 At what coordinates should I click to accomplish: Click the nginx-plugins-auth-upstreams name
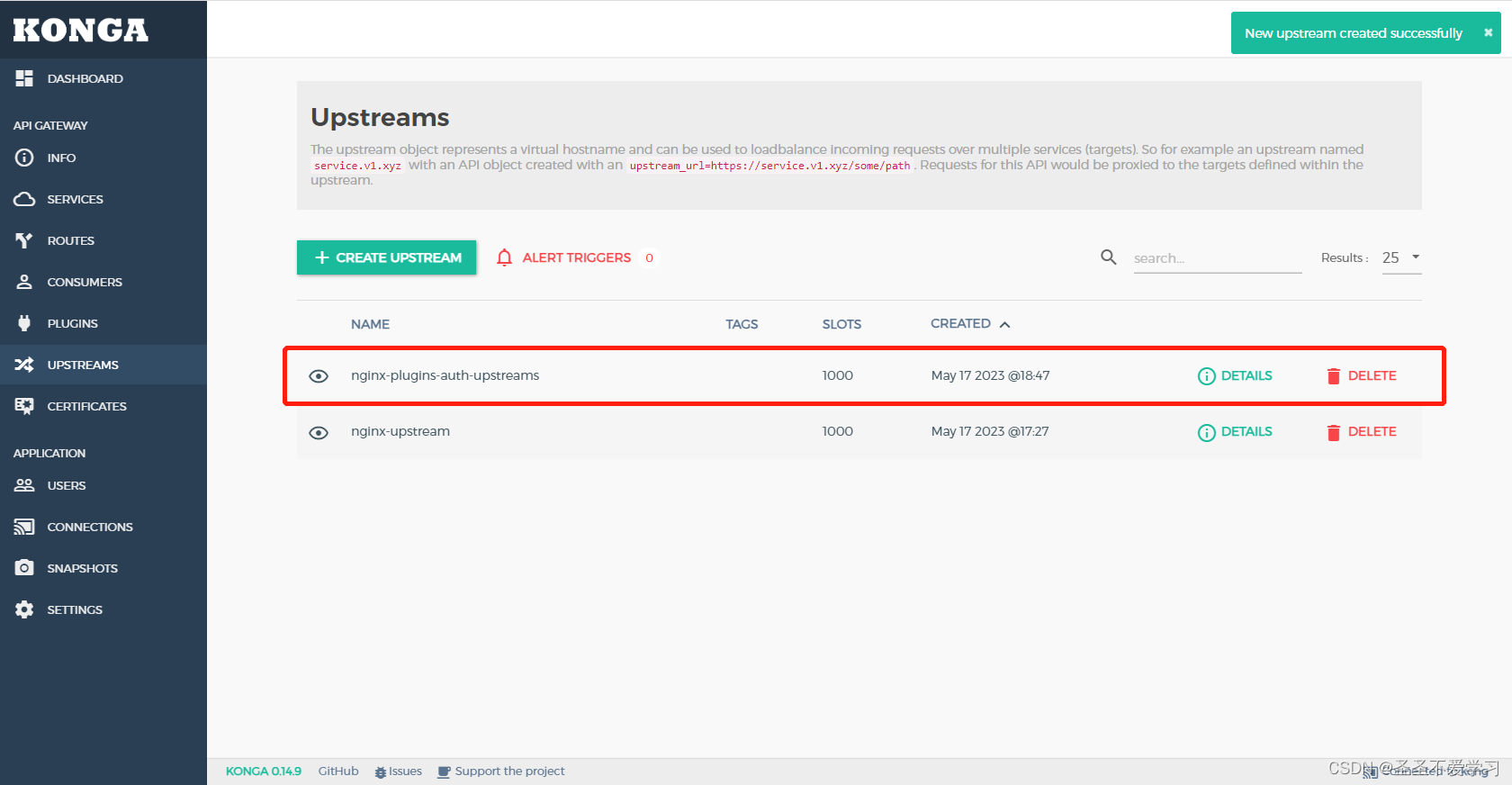pos(445,375)
